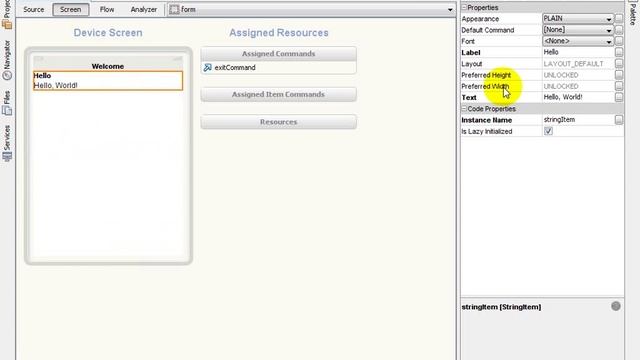Screen dimensions: 640x360
Task: Click the Assigned Item Commands header
Action: [x=278, y=94]
